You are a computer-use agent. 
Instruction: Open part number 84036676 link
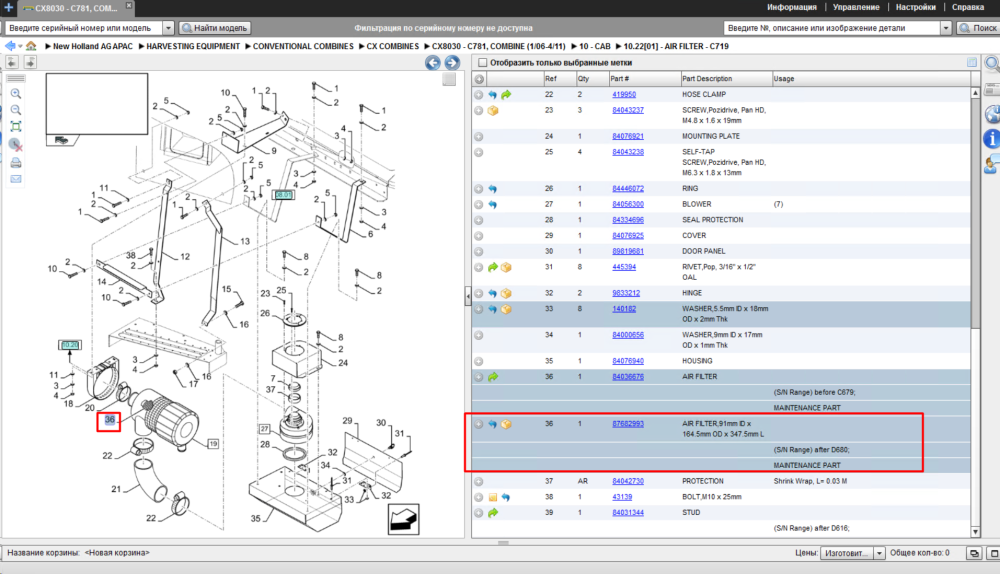tap(628, 377)
